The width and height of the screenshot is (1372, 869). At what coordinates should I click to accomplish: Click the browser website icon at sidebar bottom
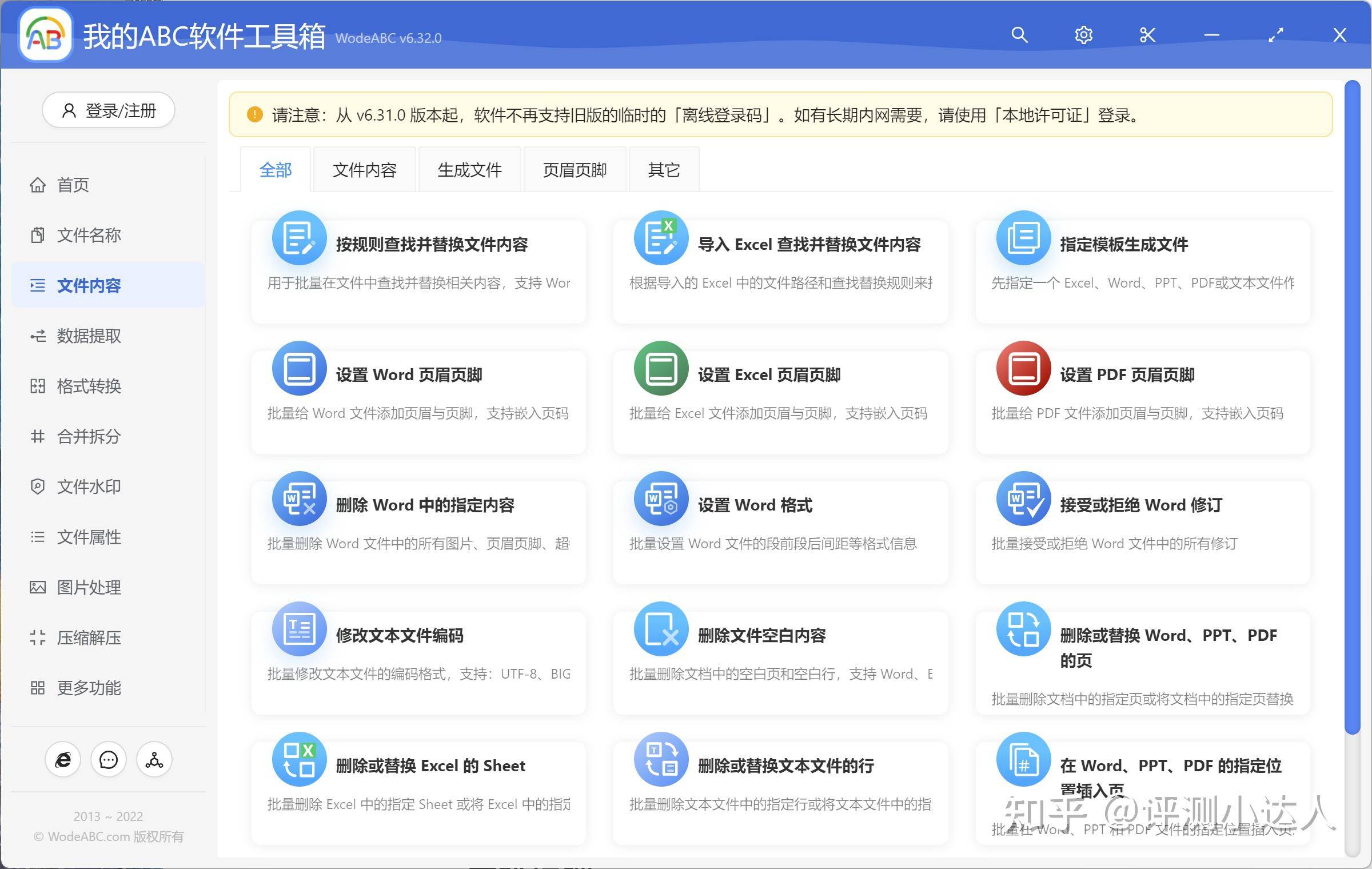pyautogui.click(x=63, y=760)
